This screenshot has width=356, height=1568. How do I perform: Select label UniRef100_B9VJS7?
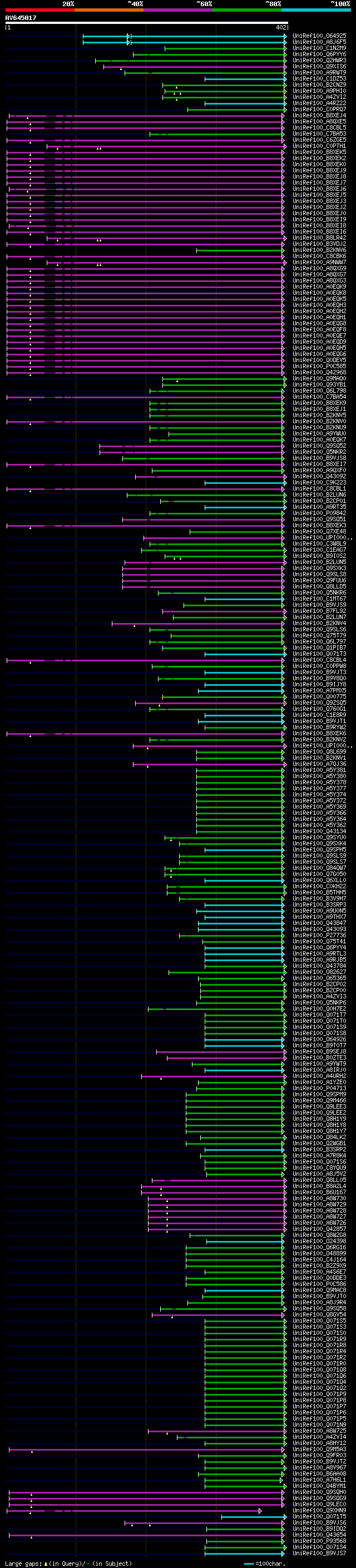point(319,1554)
